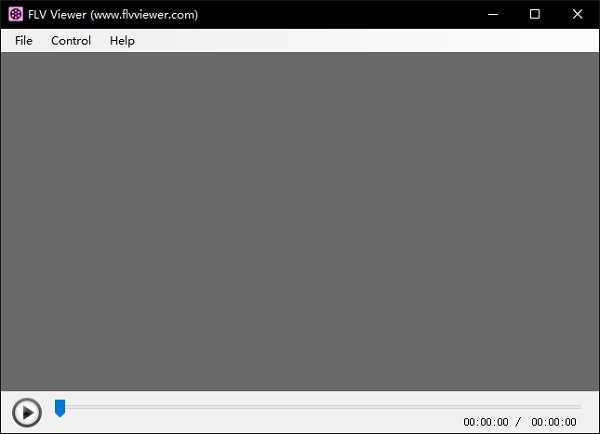Click the slash separator between the time readouts
The height and width of the screenshot is (434, 600).
tap(518, 422)
